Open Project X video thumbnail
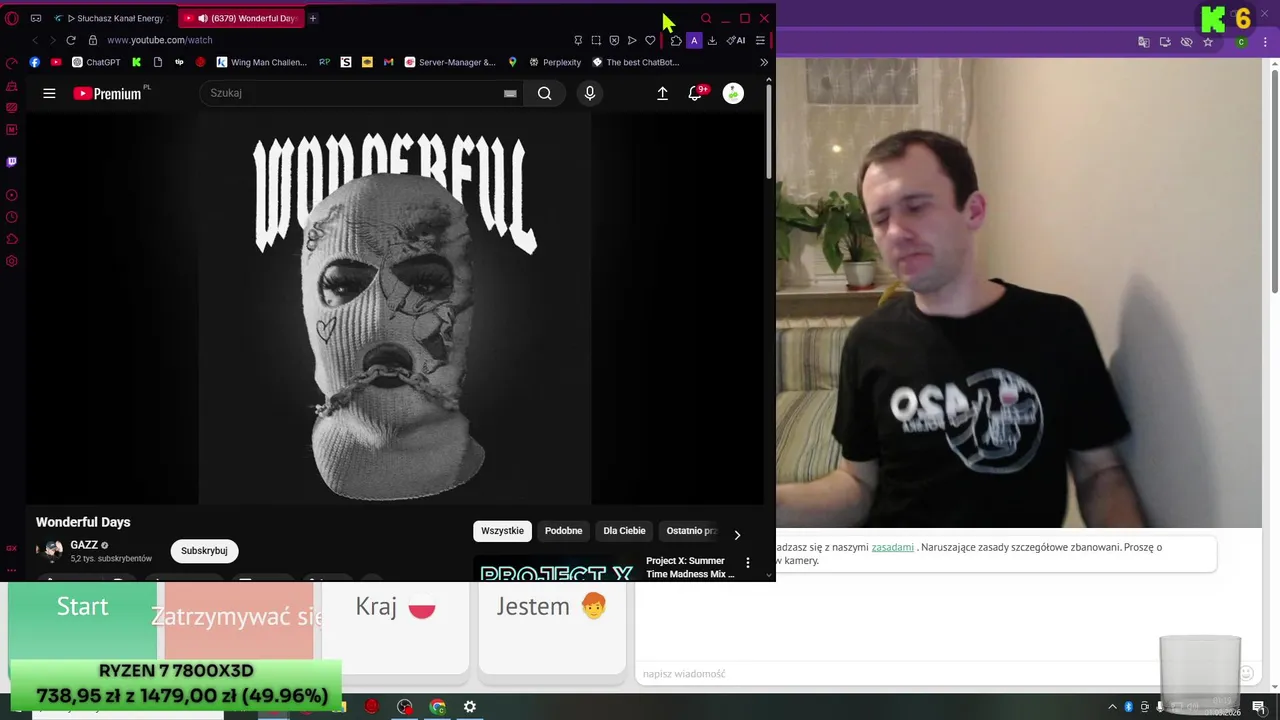 (x=556, y=569)
